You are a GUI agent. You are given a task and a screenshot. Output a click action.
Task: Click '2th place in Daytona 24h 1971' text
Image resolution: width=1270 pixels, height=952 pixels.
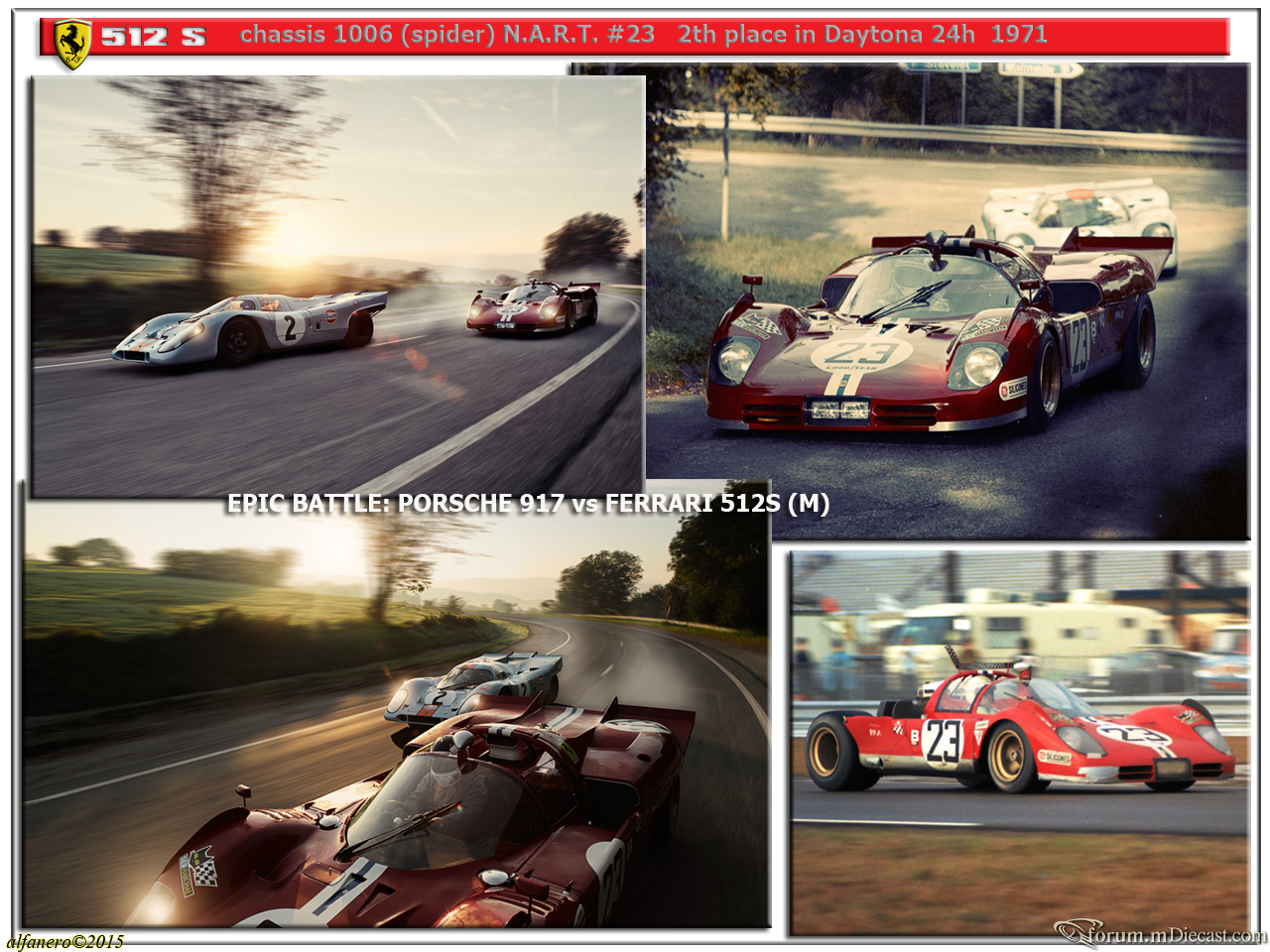point(862,35)
